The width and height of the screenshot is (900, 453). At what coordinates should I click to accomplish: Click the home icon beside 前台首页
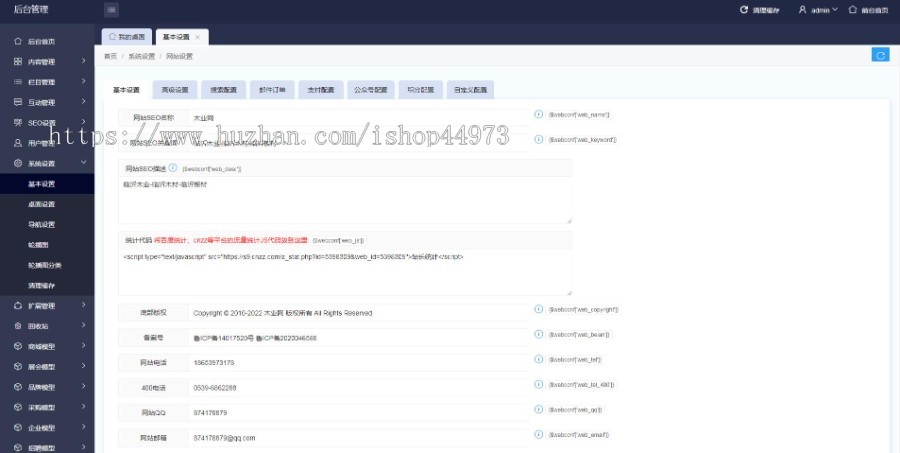[852, 10]
